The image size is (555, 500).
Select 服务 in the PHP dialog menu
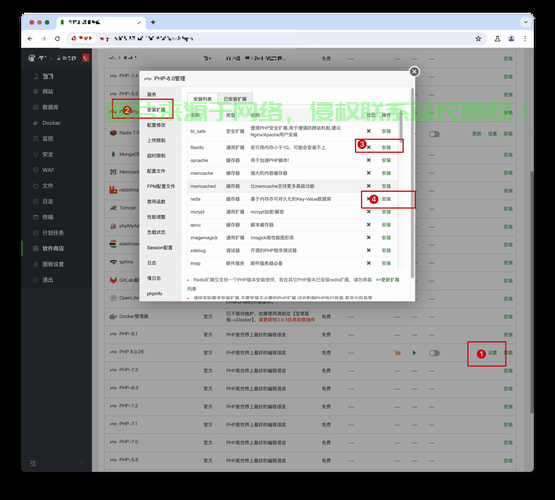(151, 94)
